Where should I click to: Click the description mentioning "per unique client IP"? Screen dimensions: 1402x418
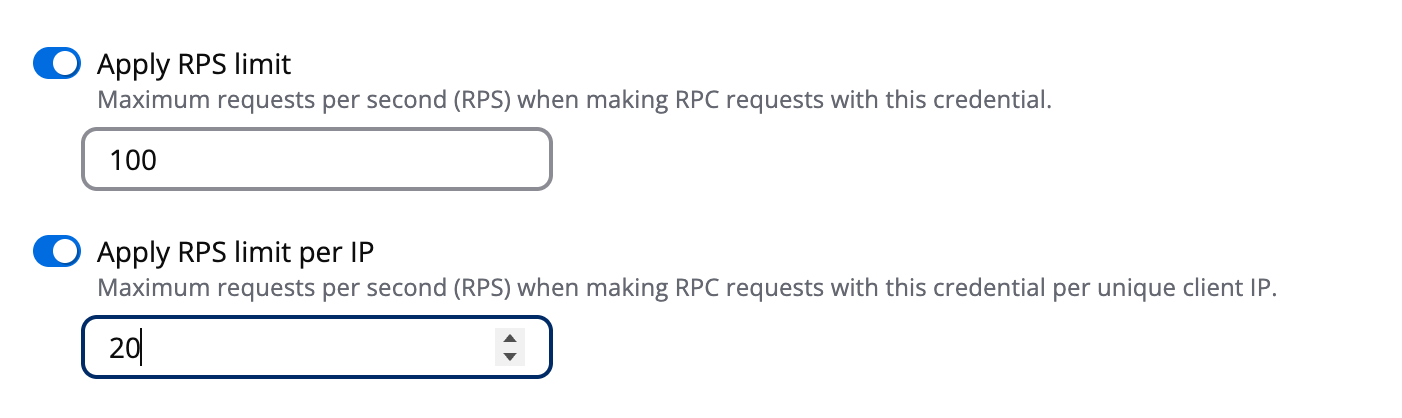click(687, 288)
